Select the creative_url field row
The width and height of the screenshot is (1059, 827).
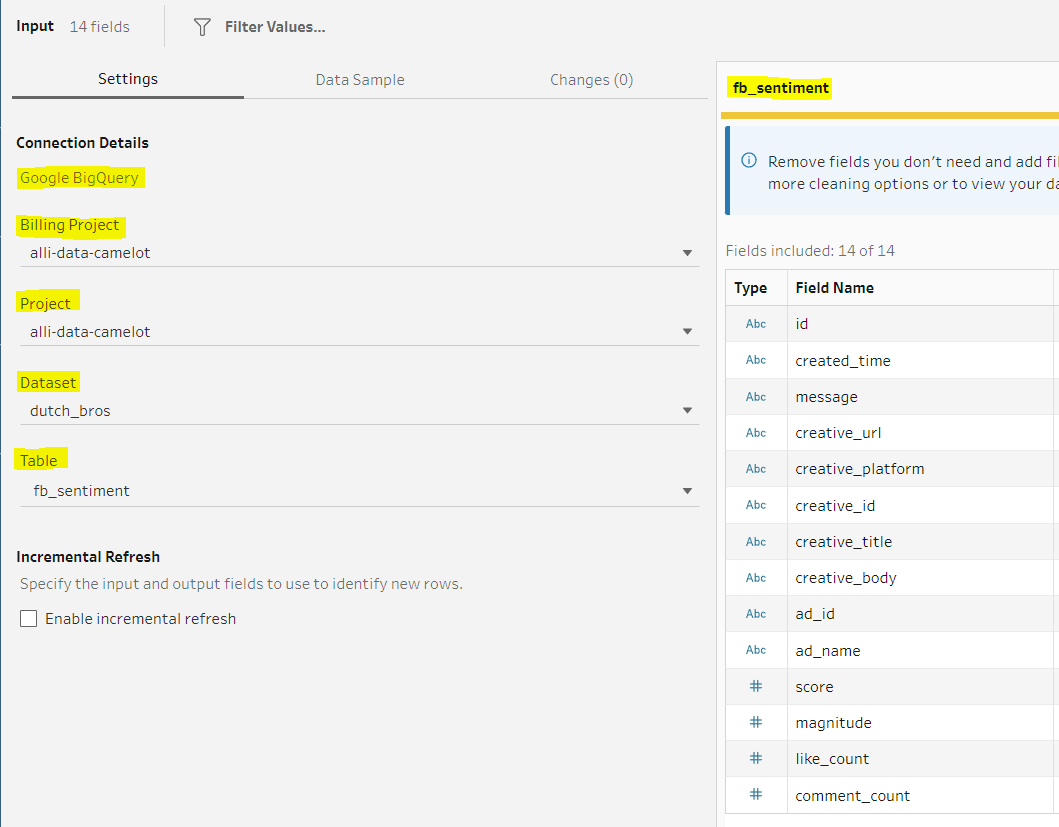[x=838, y=433]
